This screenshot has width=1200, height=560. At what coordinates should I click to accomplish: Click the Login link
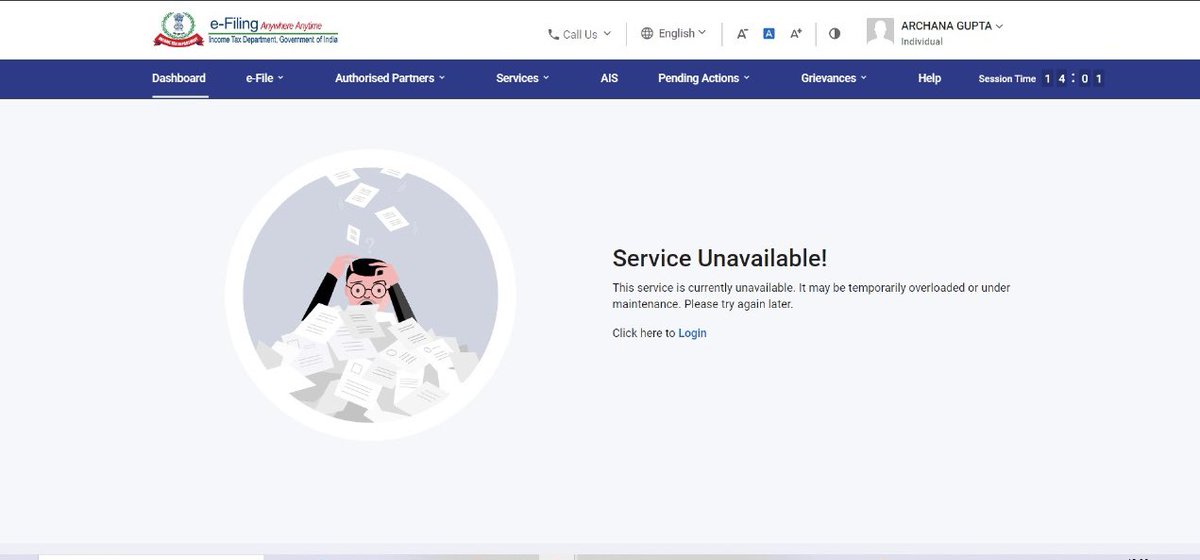pyautogui.click(x=692, y=333)
